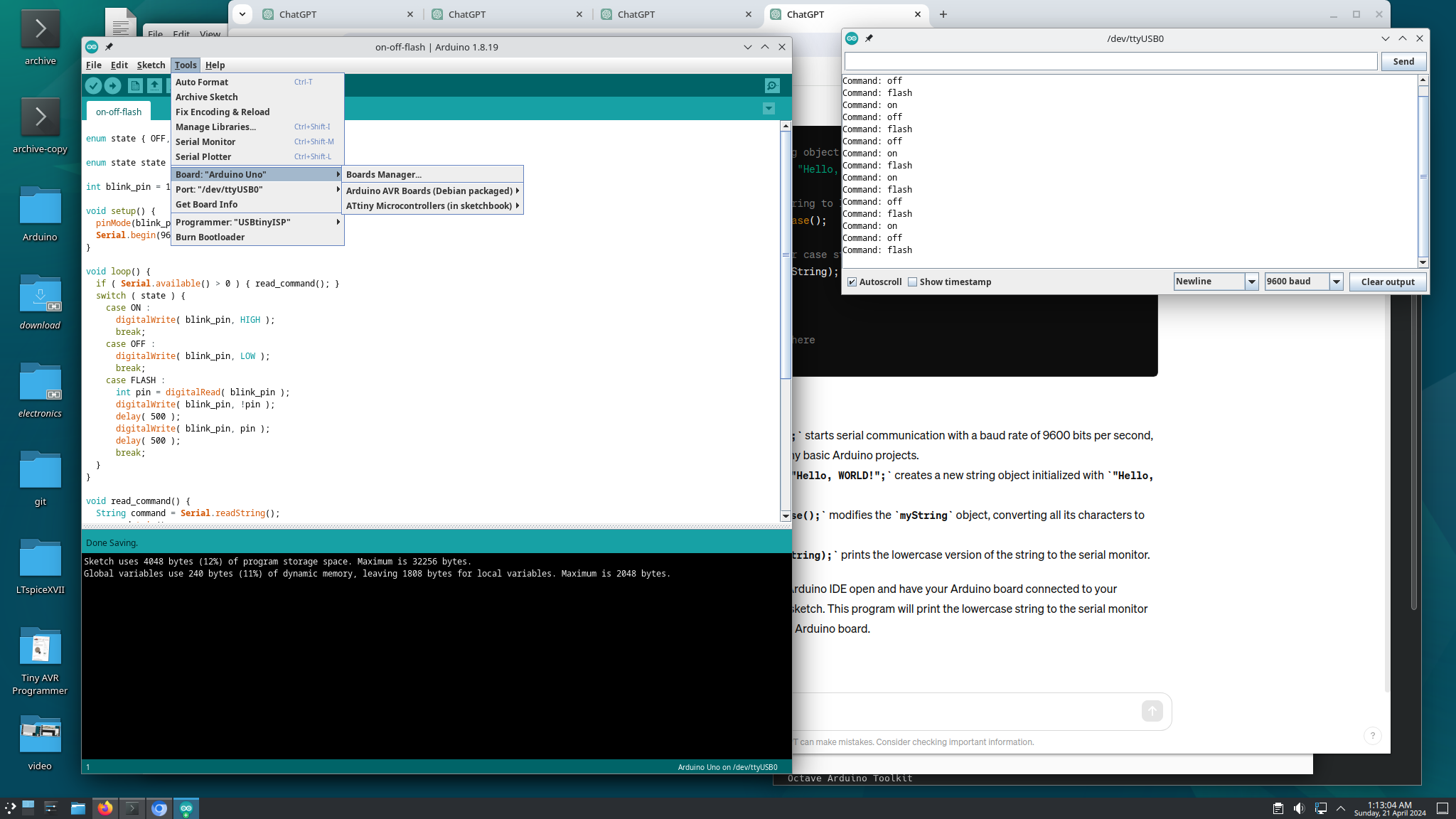Open the git desktop folder
Image resolution: width=1456 pixels, height=819 pixels.
pyautogui.click(x=41, y=478)
